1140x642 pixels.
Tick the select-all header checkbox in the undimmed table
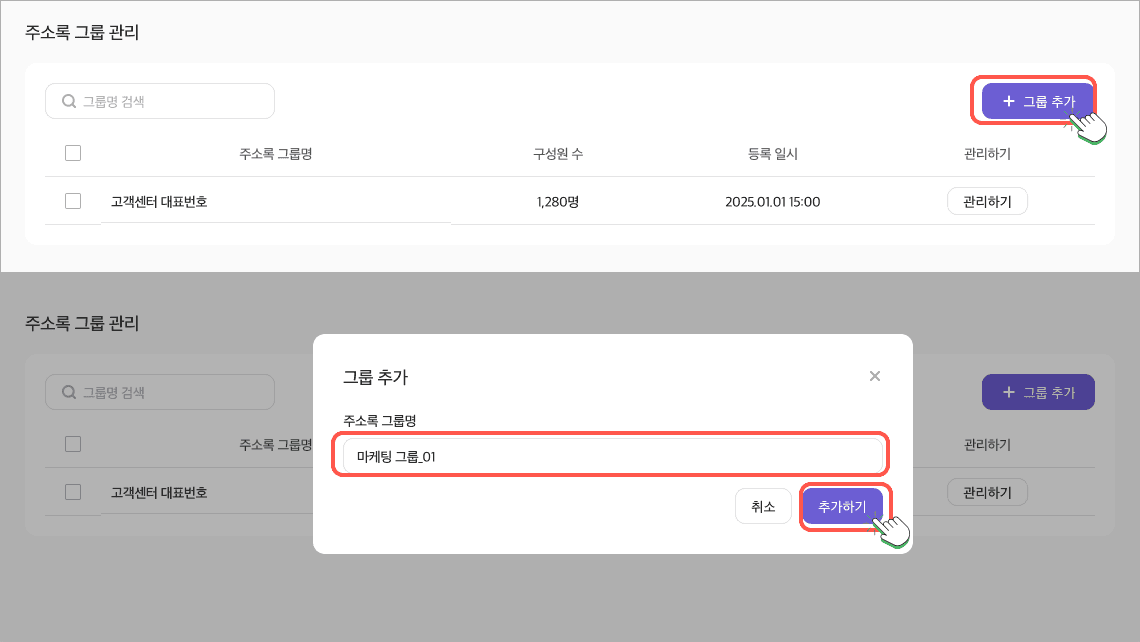[x=73, y=153]
